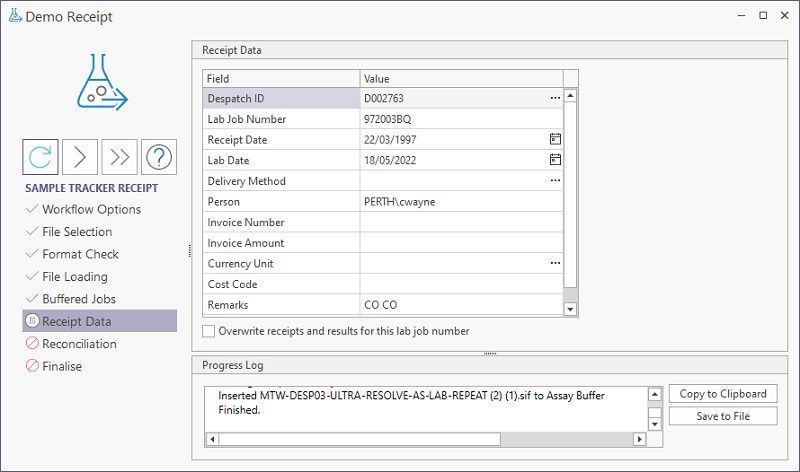Open Delivery Method ellipsis lookup
Screen dimensions: 800x472
pyautogui.click(x=555, y=181)
